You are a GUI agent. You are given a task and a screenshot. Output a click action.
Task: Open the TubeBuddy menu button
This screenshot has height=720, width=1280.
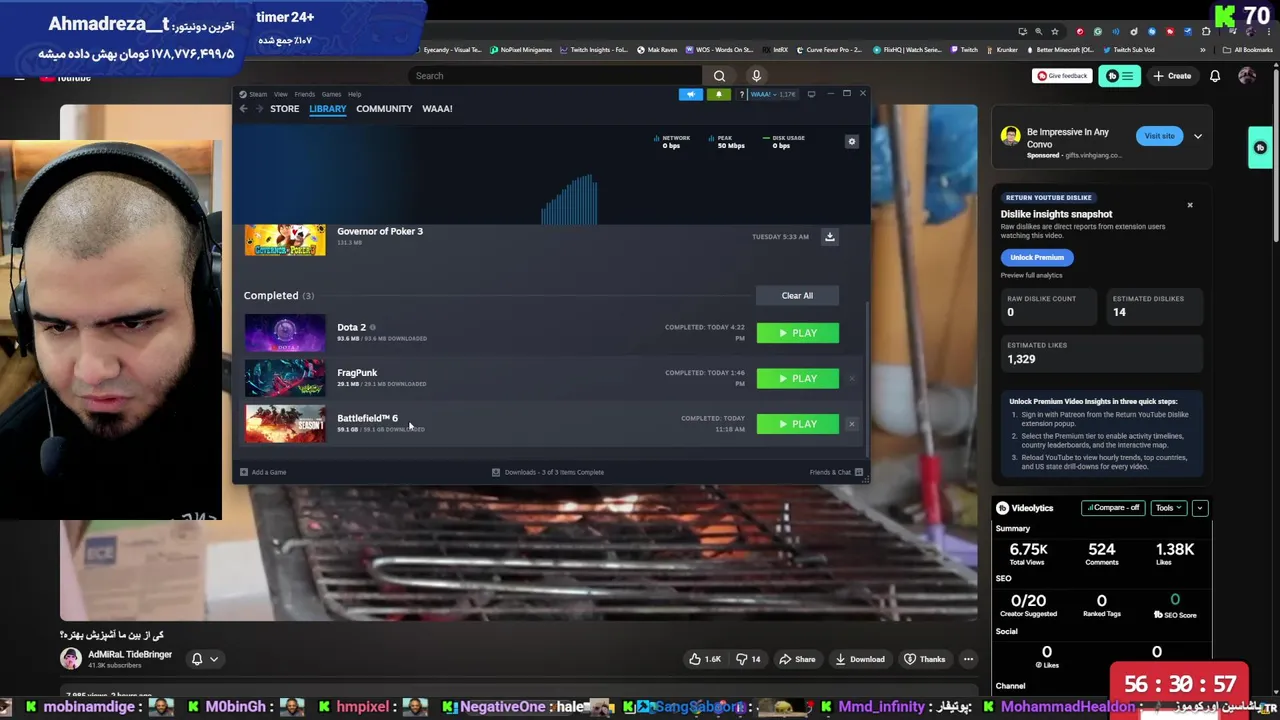point(1120,76)
